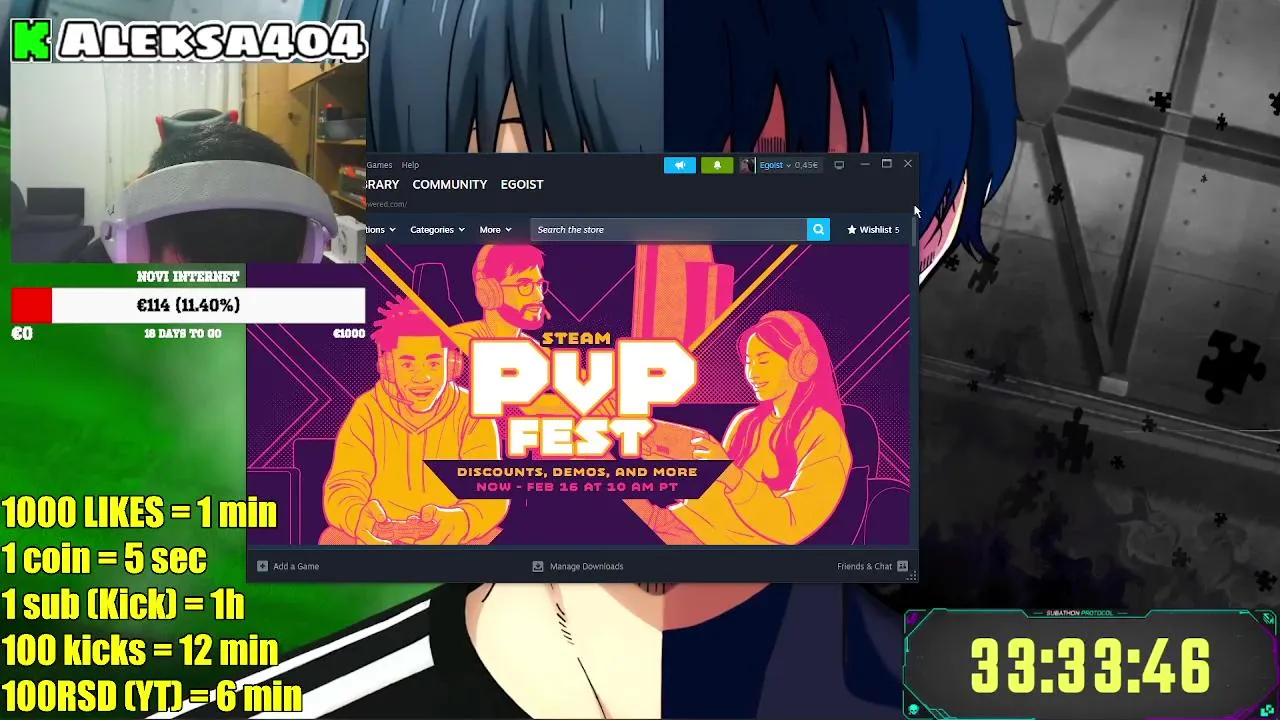
Task: Minimize the Steam window
Action: coord(864,164)
